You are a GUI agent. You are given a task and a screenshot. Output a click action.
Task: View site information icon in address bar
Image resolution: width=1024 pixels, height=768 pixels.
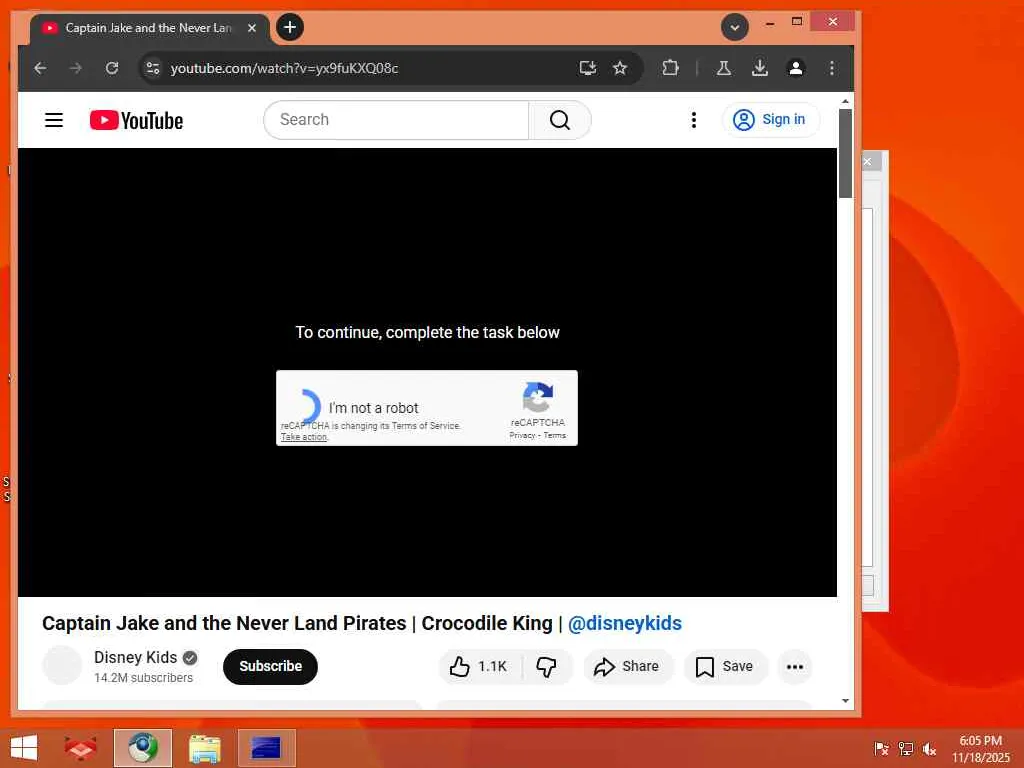pos(153,68)
